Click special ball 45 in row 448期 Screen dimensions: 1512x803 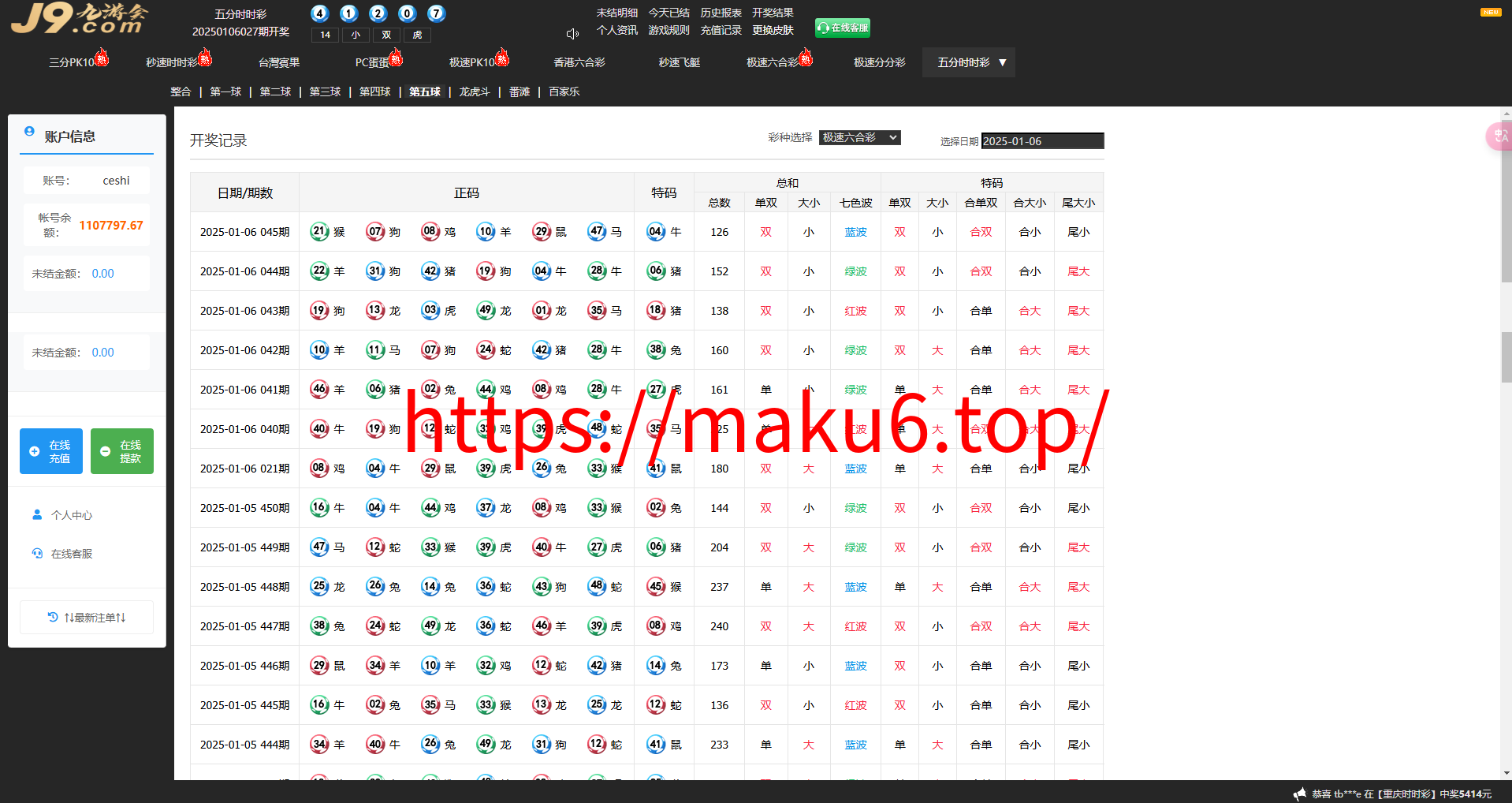tap(656, 587)
